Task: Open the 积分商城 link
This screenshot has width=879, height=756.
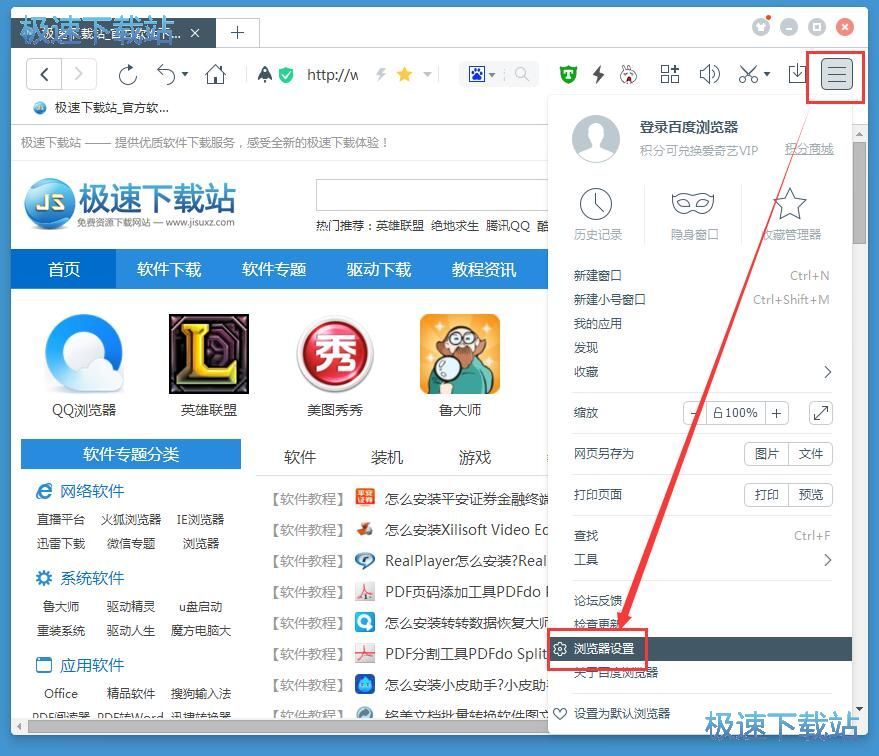Action: point(809,149)
